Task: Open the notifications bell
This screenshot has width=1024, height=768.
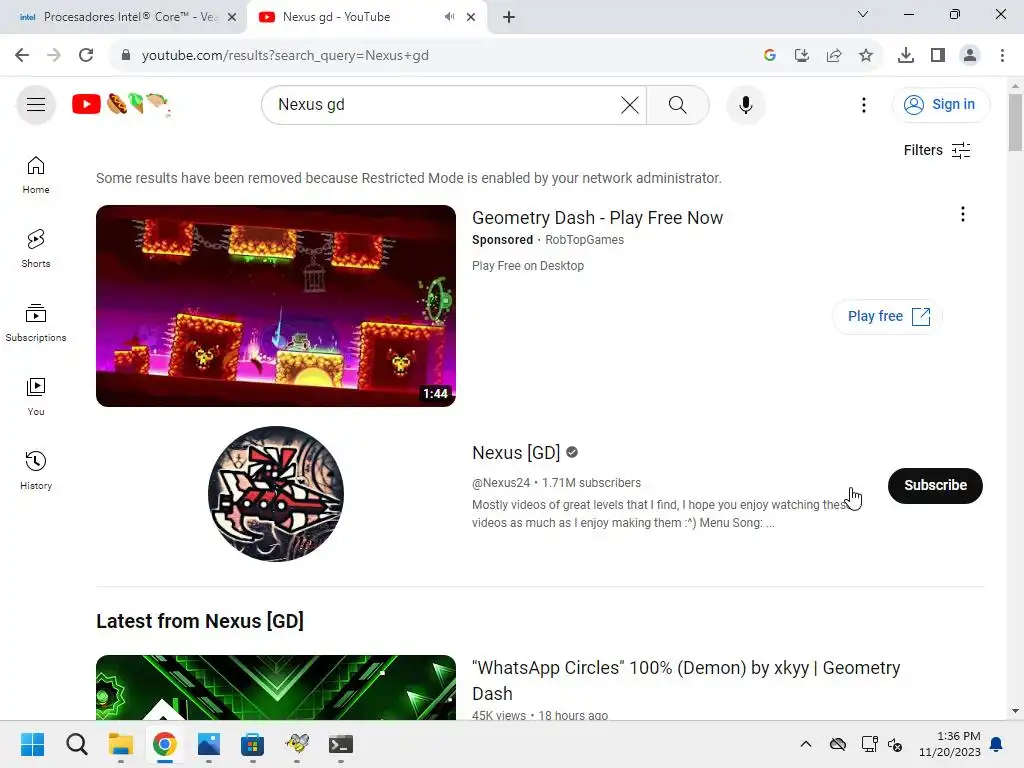Action: point(997,744)
